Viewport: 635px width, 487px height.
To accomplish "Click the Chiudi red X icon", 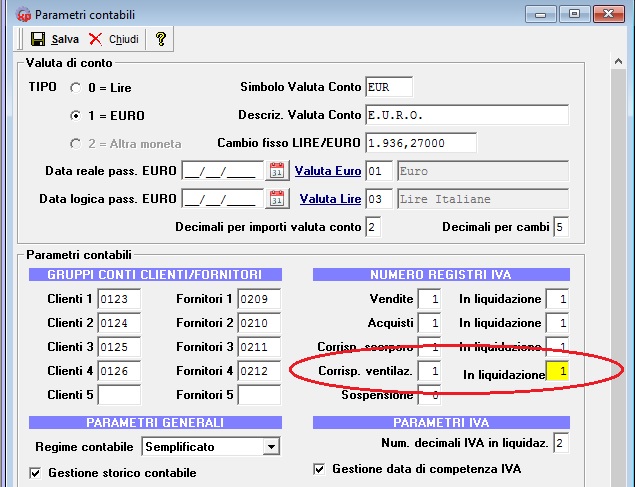I will [x=96, y=39].
